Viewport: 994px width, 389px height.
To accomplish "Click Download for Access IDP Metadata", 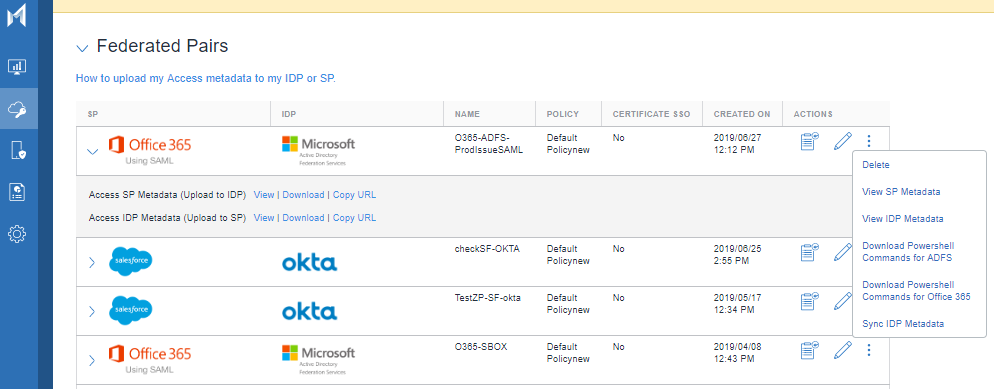I will click(303, 217).
